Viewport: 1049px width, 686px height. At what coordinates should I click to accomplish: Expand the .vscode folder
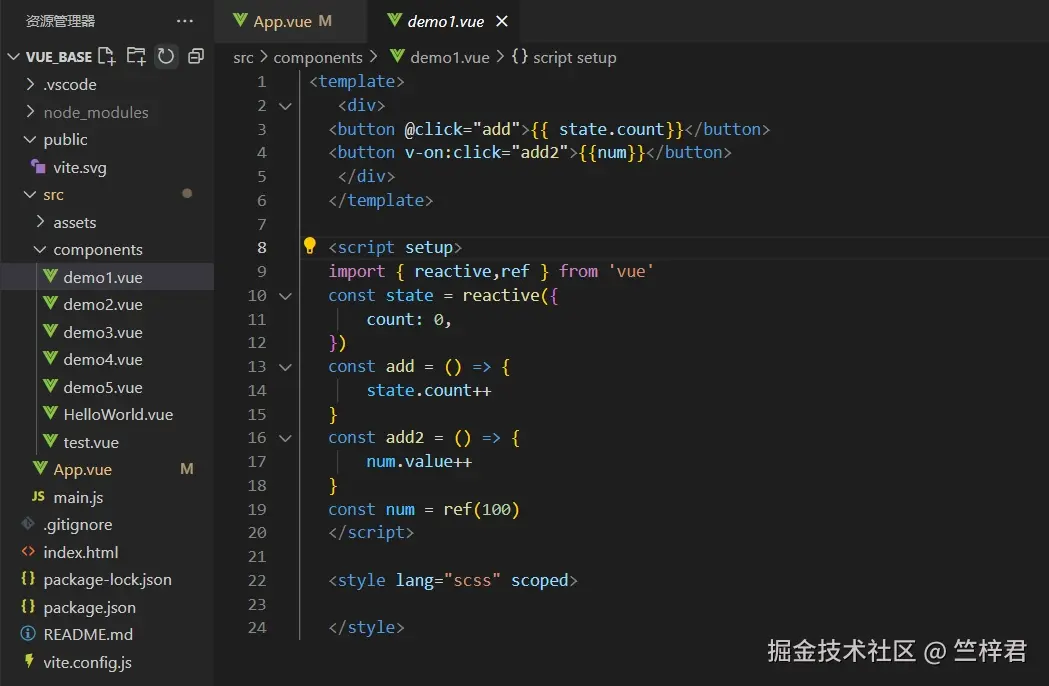point(29,84)
